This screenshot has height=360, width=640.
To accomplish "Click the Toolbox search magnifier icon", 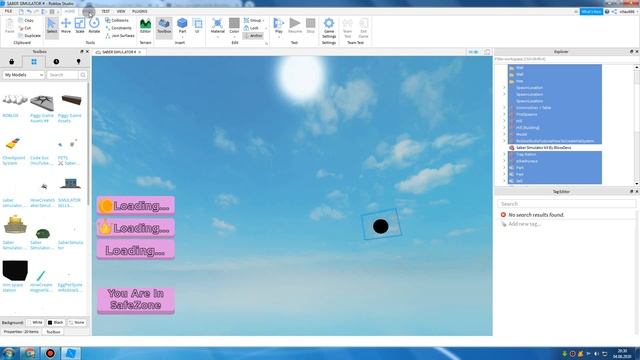I will click(x=83, y=75).
